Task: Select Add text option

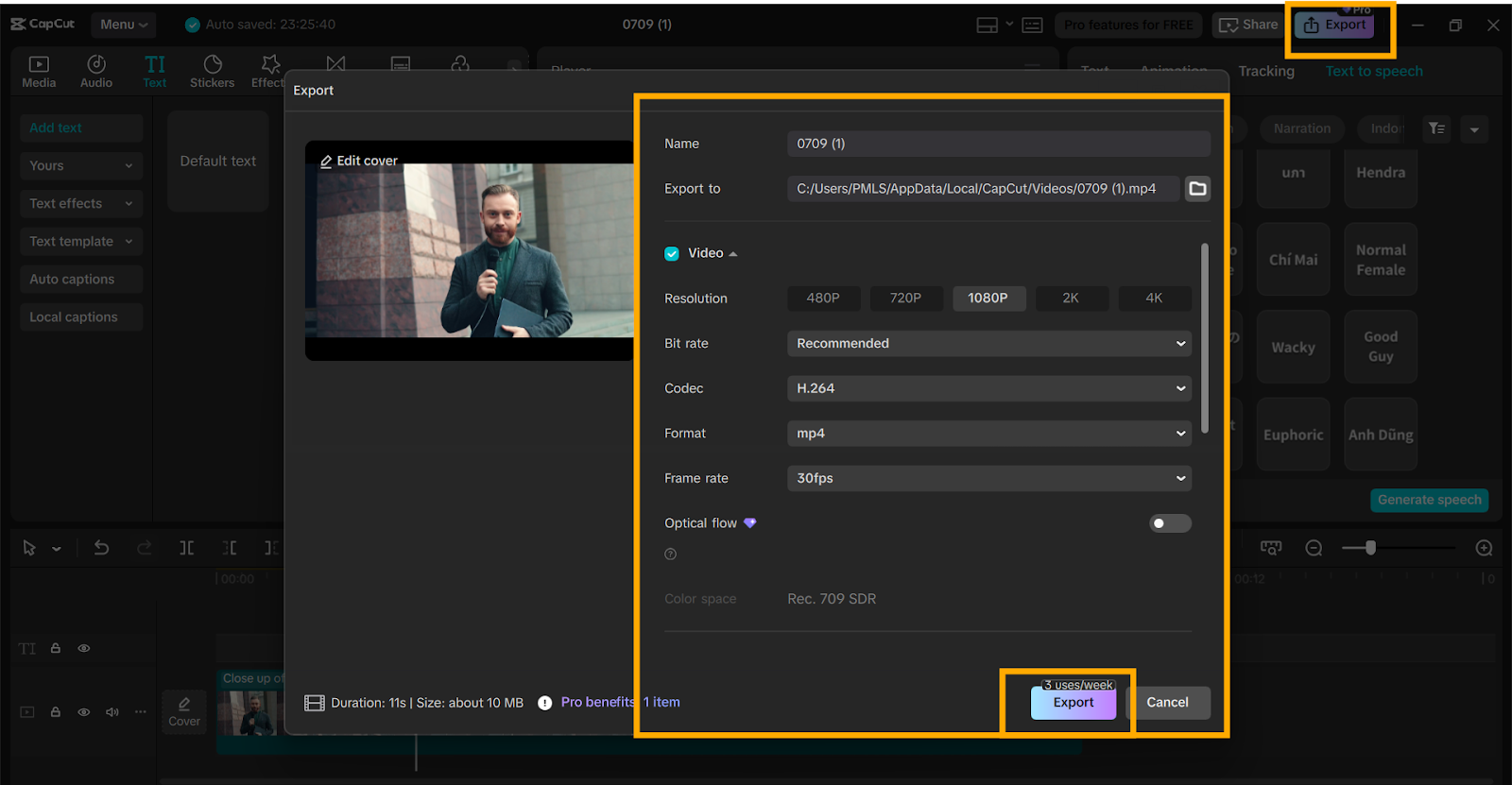Action: coord(80,128)
